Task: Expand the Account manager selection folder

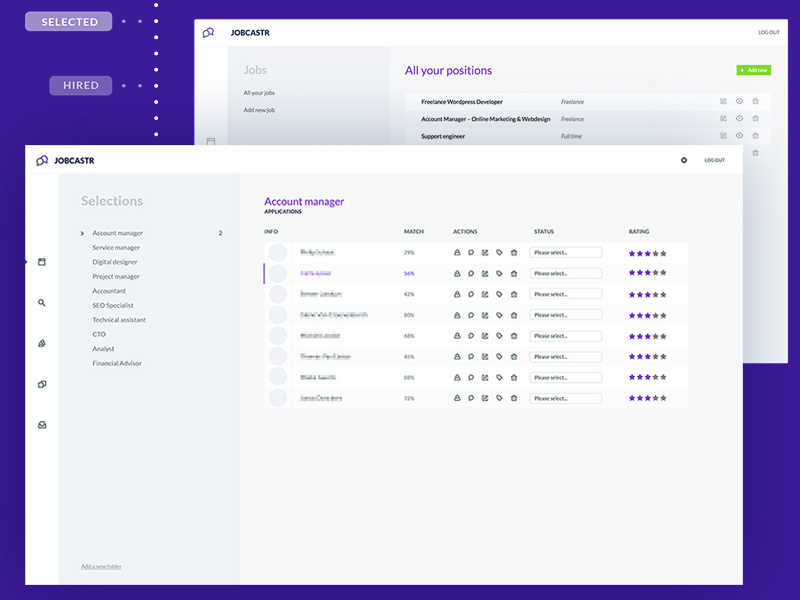Action: pyautogui.click(x=84, y=232)
